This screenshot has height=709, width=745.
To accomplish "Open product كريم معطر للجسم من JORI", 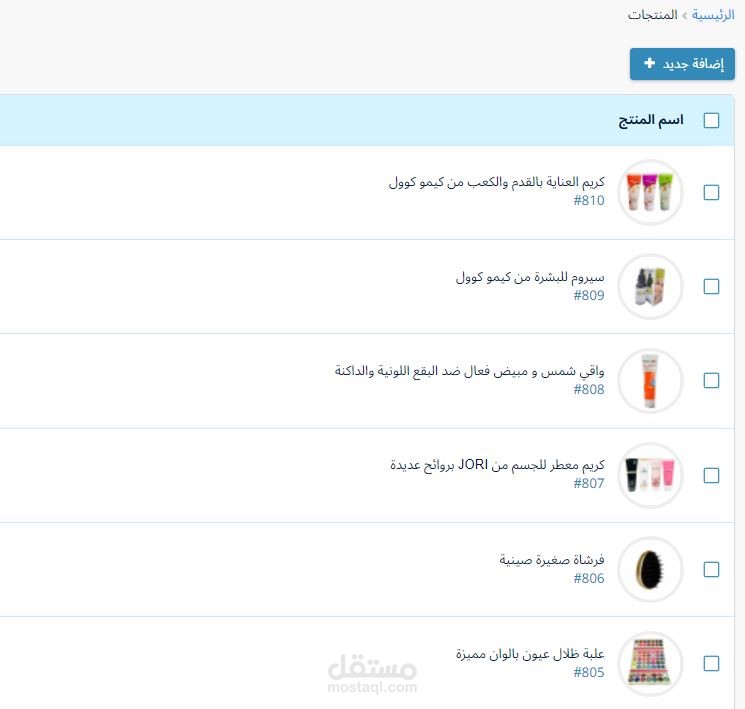I will point(497,465).
